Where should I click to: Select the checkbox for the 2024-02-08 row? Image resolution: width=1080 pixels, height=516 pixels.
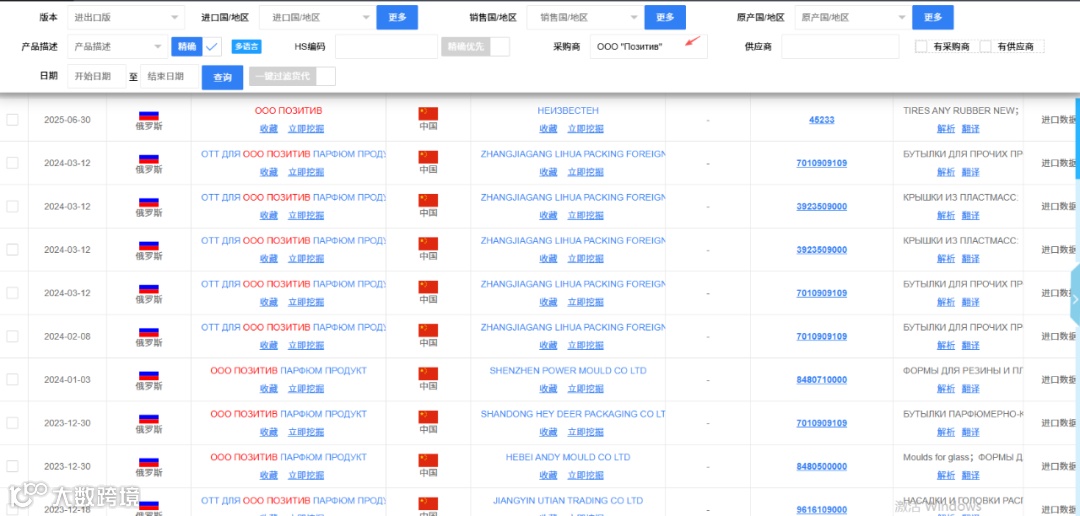point(12,336)
